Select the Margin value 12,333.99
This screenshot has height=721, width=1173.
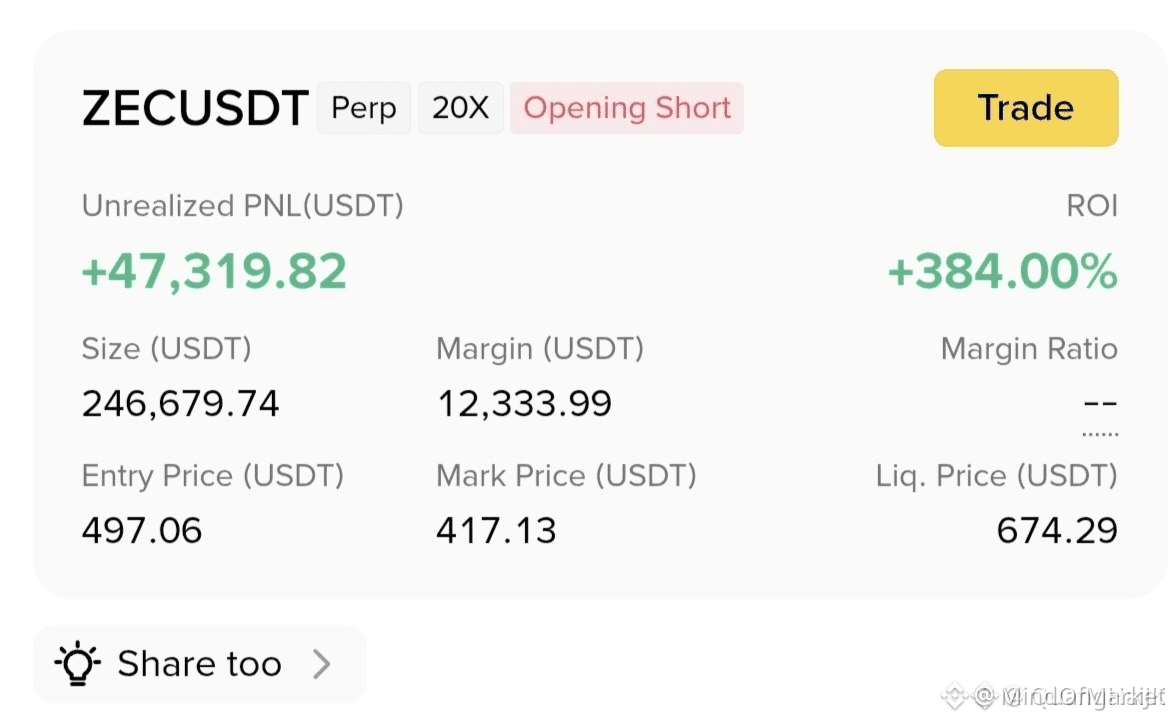pos(524,404)
